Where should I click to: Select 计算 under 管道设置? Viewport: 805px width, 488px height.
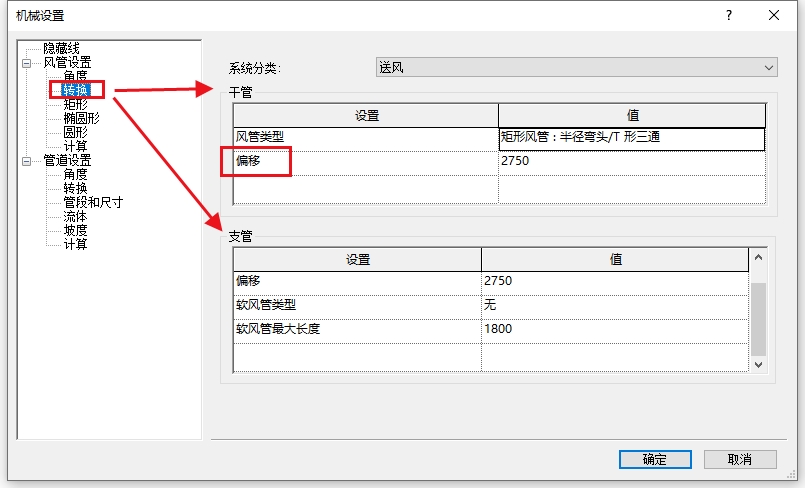(75, 244)
